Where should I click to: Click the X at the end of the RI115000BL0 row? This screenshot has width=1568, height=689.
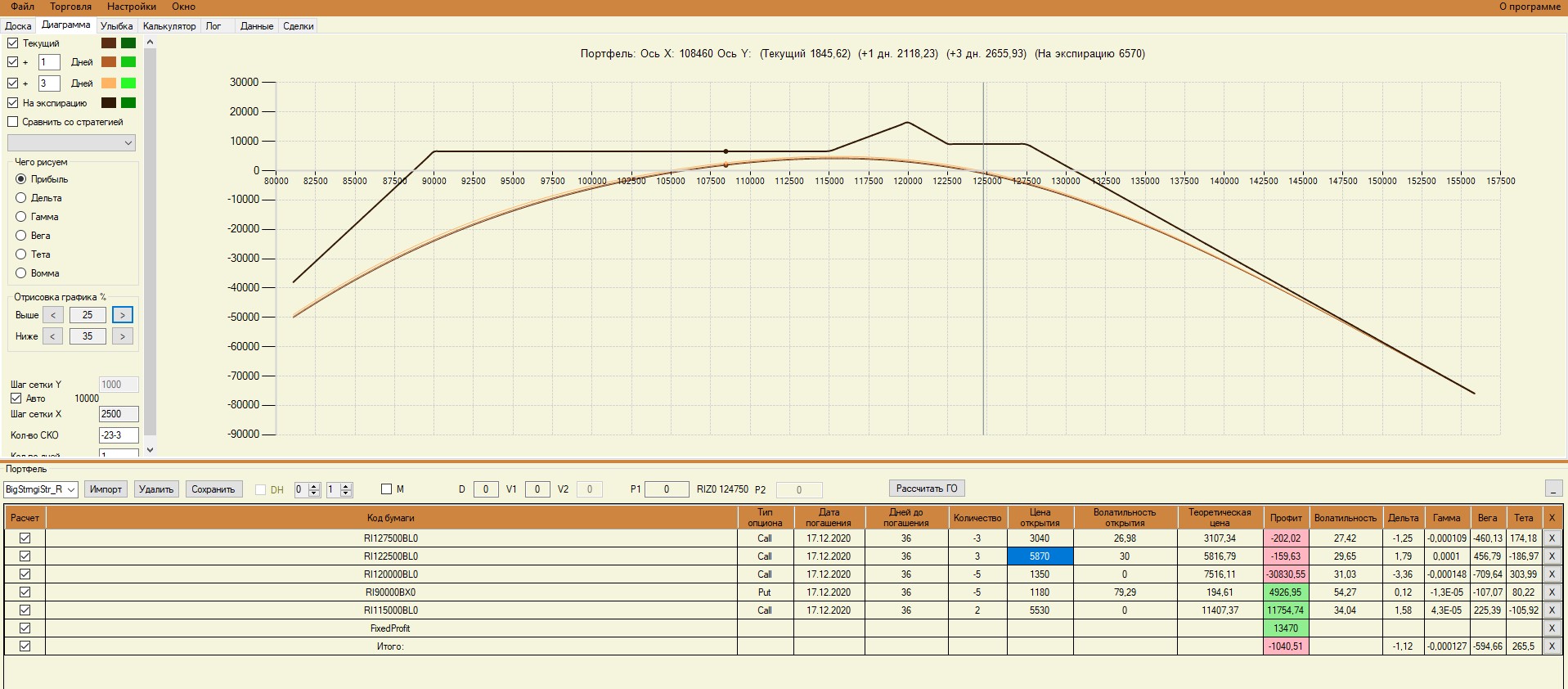[x=1551, y=610]
